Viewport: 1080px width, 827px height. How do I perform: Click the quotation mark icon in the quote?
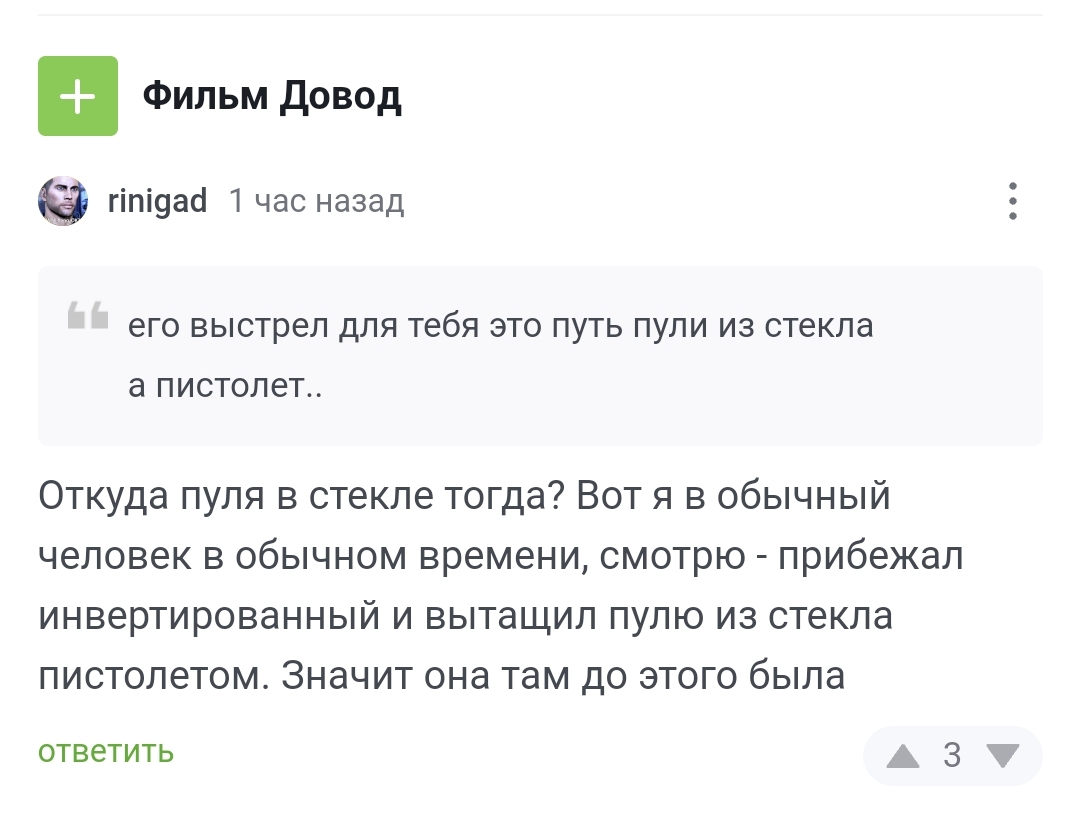(88, 316)
